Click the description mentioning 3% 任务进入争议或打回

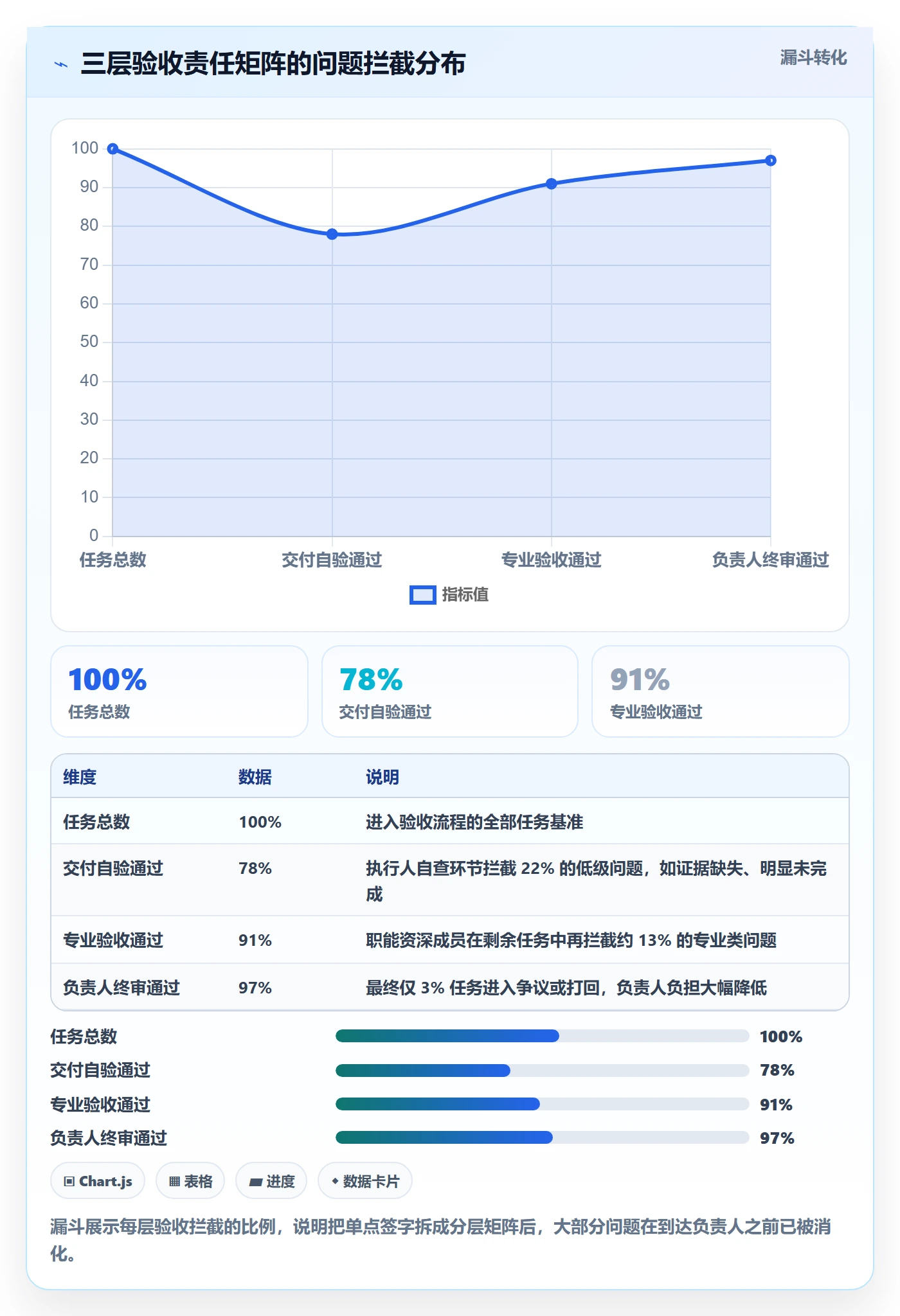(566, 988)
